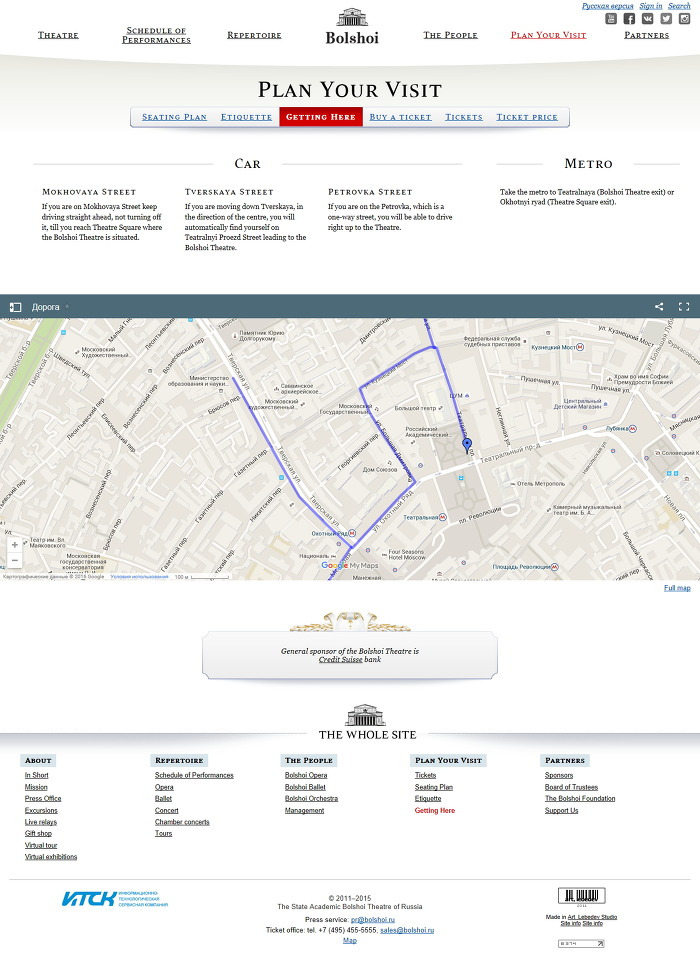The width and height of the screenshot is (700, 959).
Task: Open the Art. Lebedev Studio link
Action: tap(592, 917)
